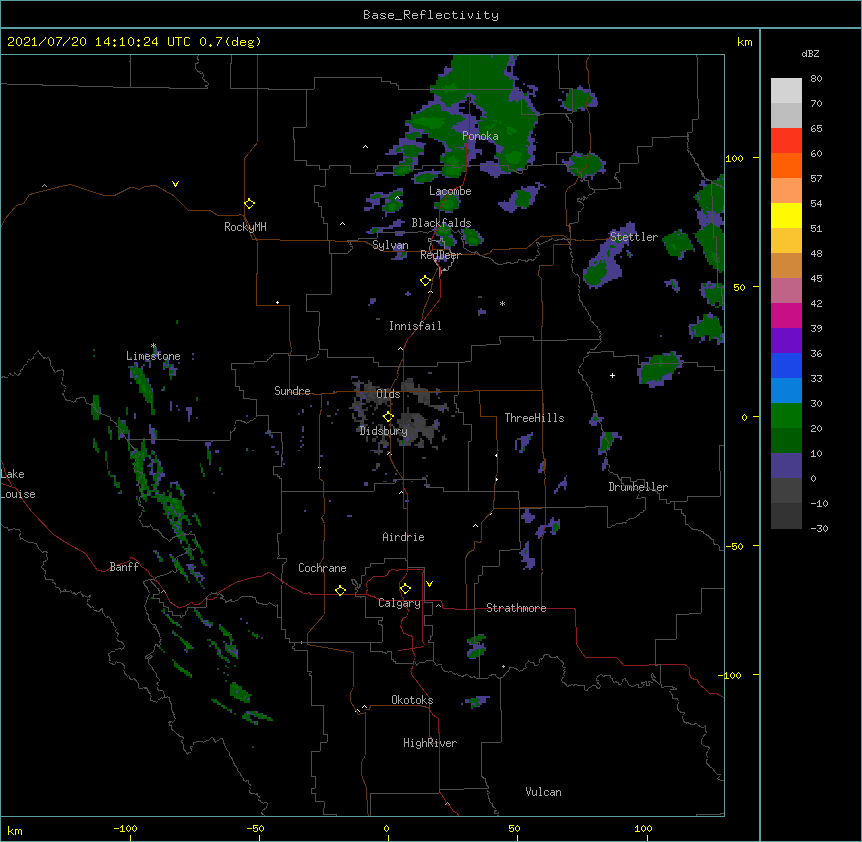Image resolution: width=862 pixels, height=842 pixels.
Task: Click the Blackfalds city label
Action: [441, 223]
